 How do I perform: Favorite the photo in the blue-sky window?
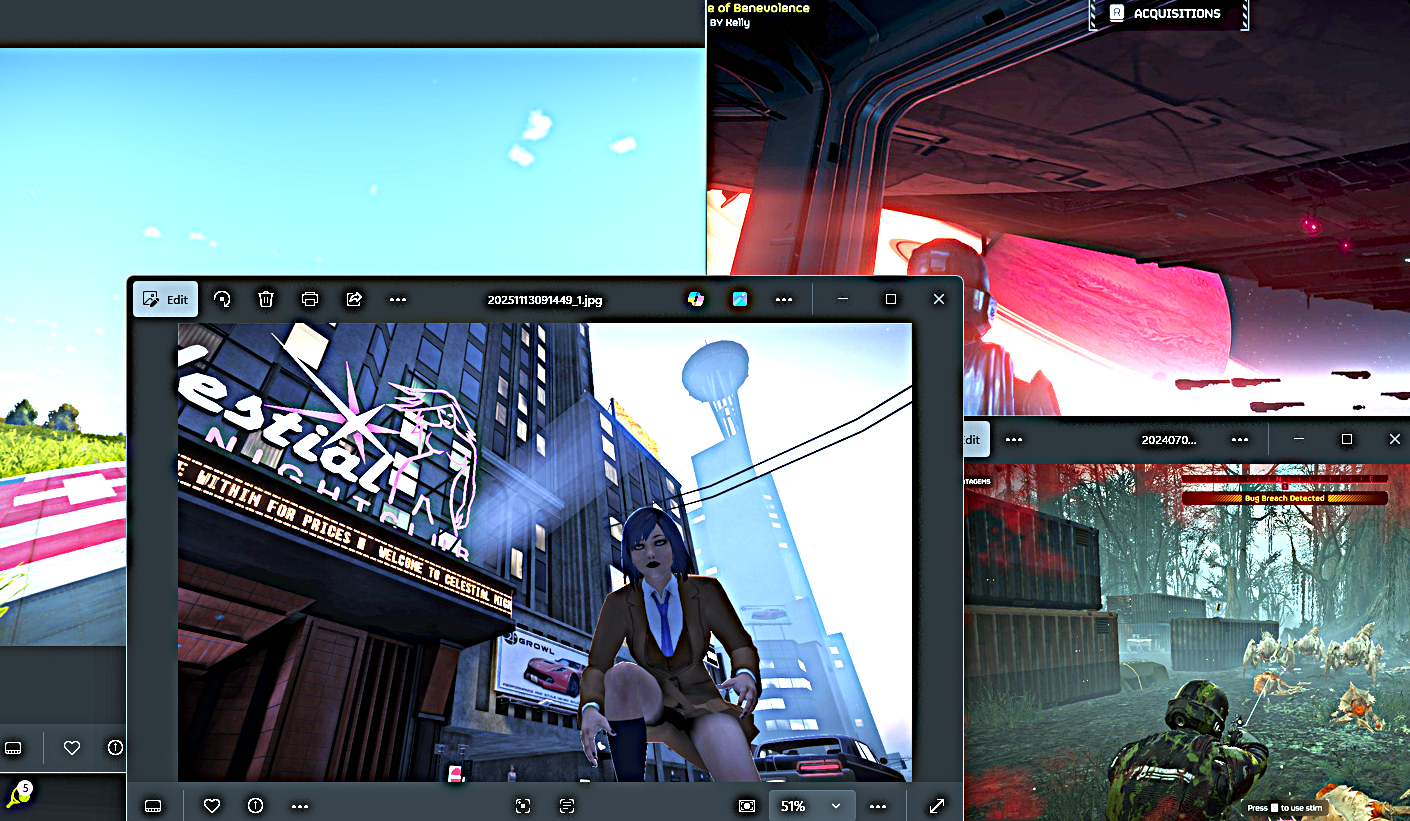[x=72, y=747]
